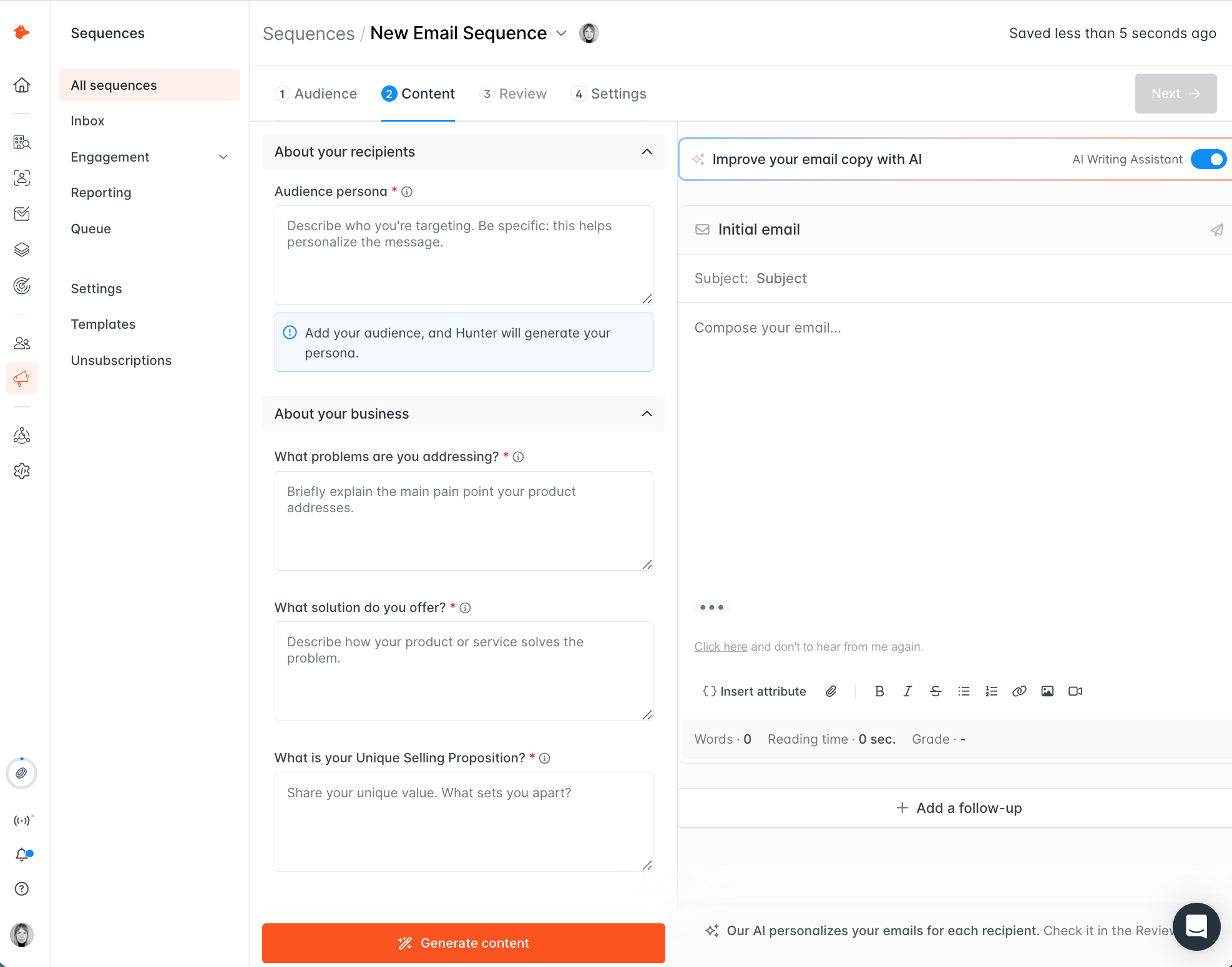Attach a file with the paperclip icon
The image size is (1232, 967).
pos(831,691)
